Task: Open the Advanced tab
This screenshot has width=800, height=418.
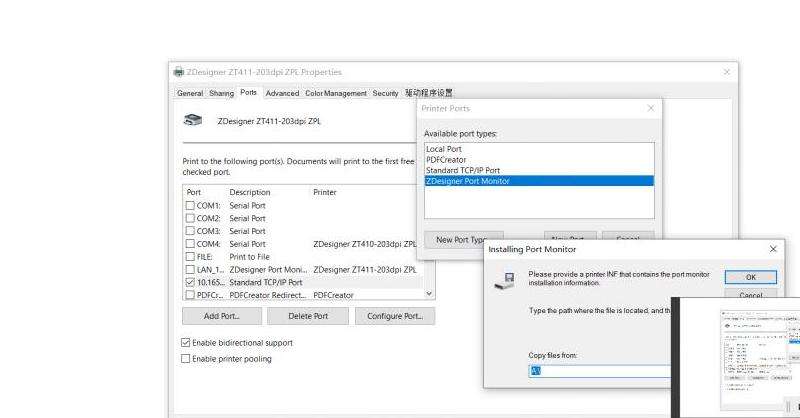Action: pyautogui.click(x=282, y=93)
